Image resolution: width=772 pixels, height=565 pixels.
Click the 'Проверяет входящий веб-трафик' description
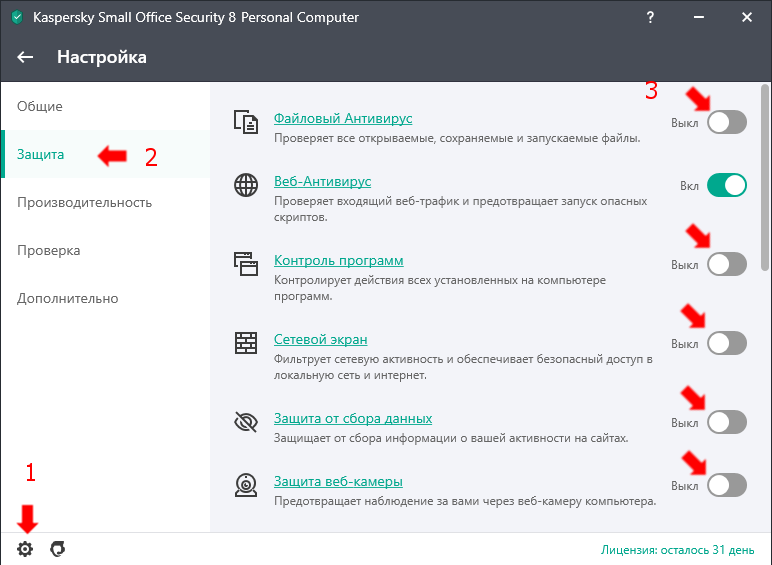(460, 209)
